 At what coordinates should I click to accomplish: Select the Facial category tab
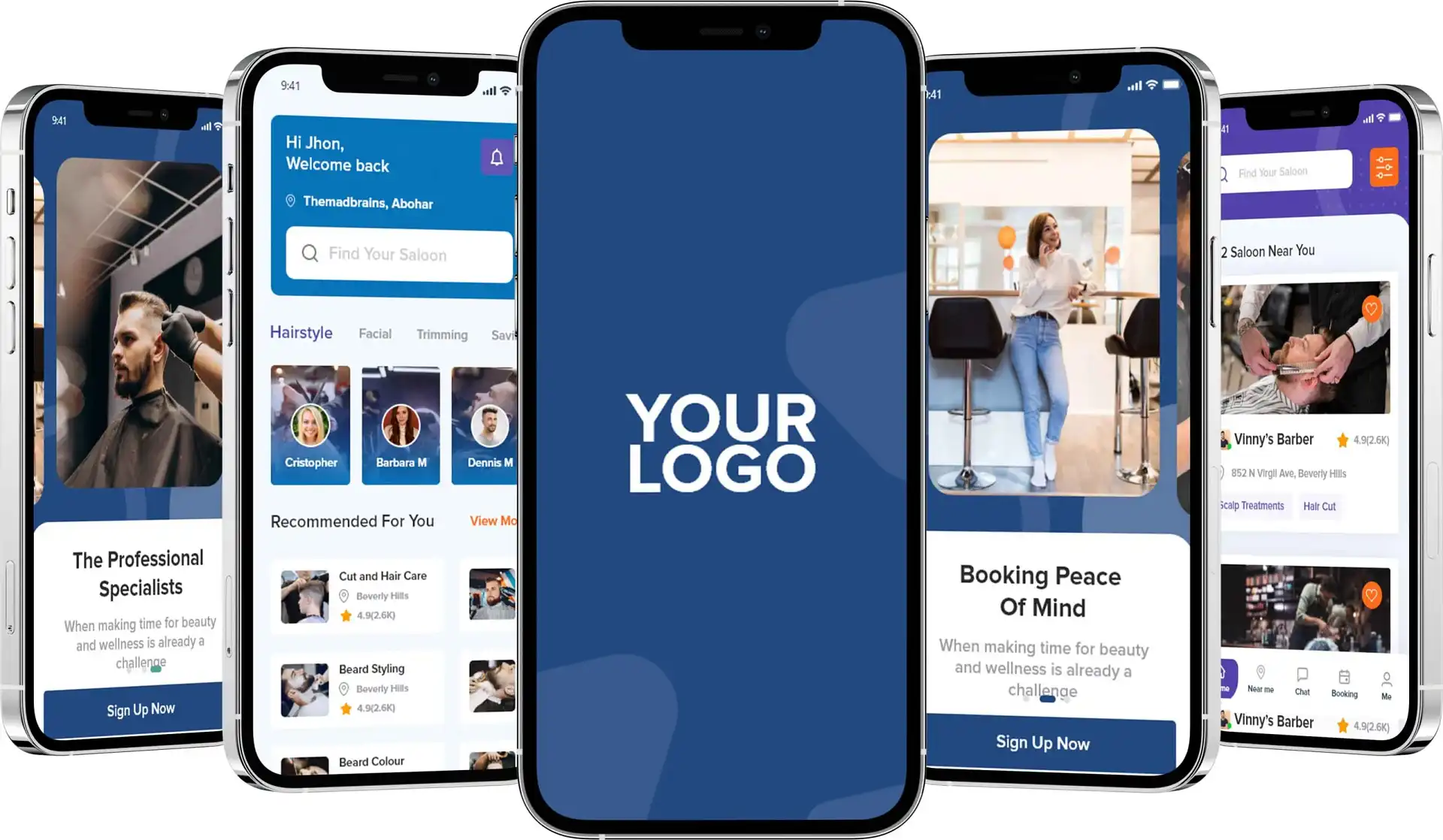[374, 334]
